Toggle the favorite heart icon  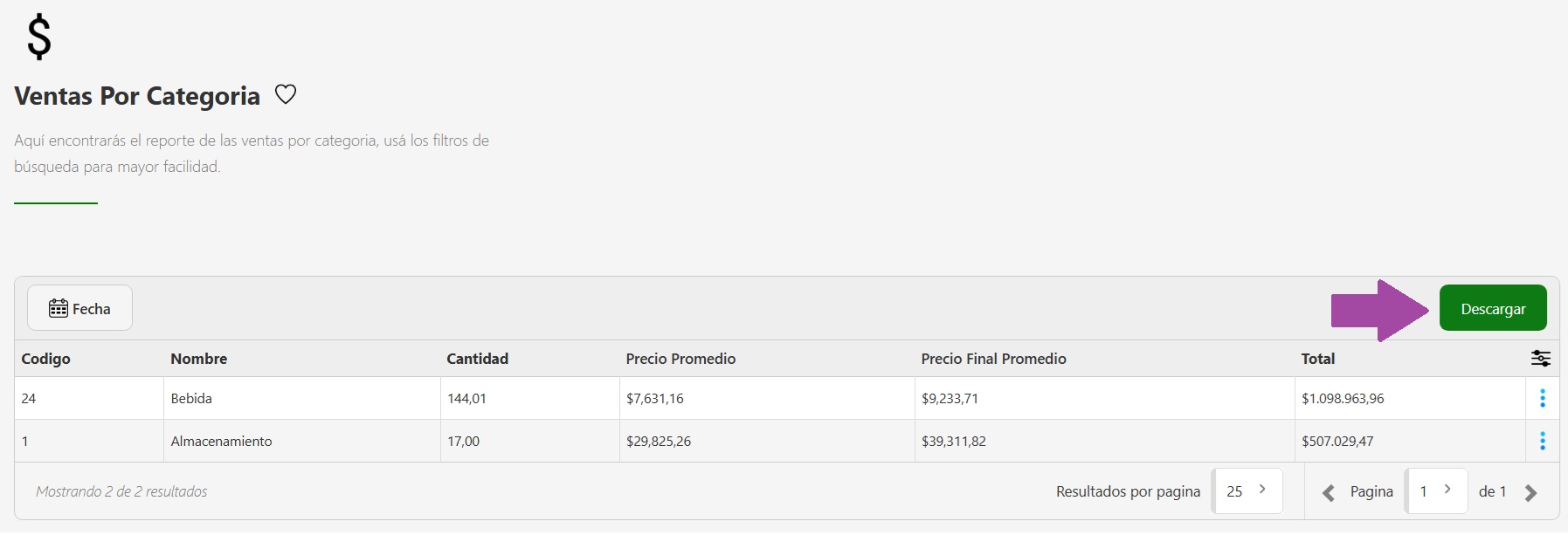pos(286,94)
